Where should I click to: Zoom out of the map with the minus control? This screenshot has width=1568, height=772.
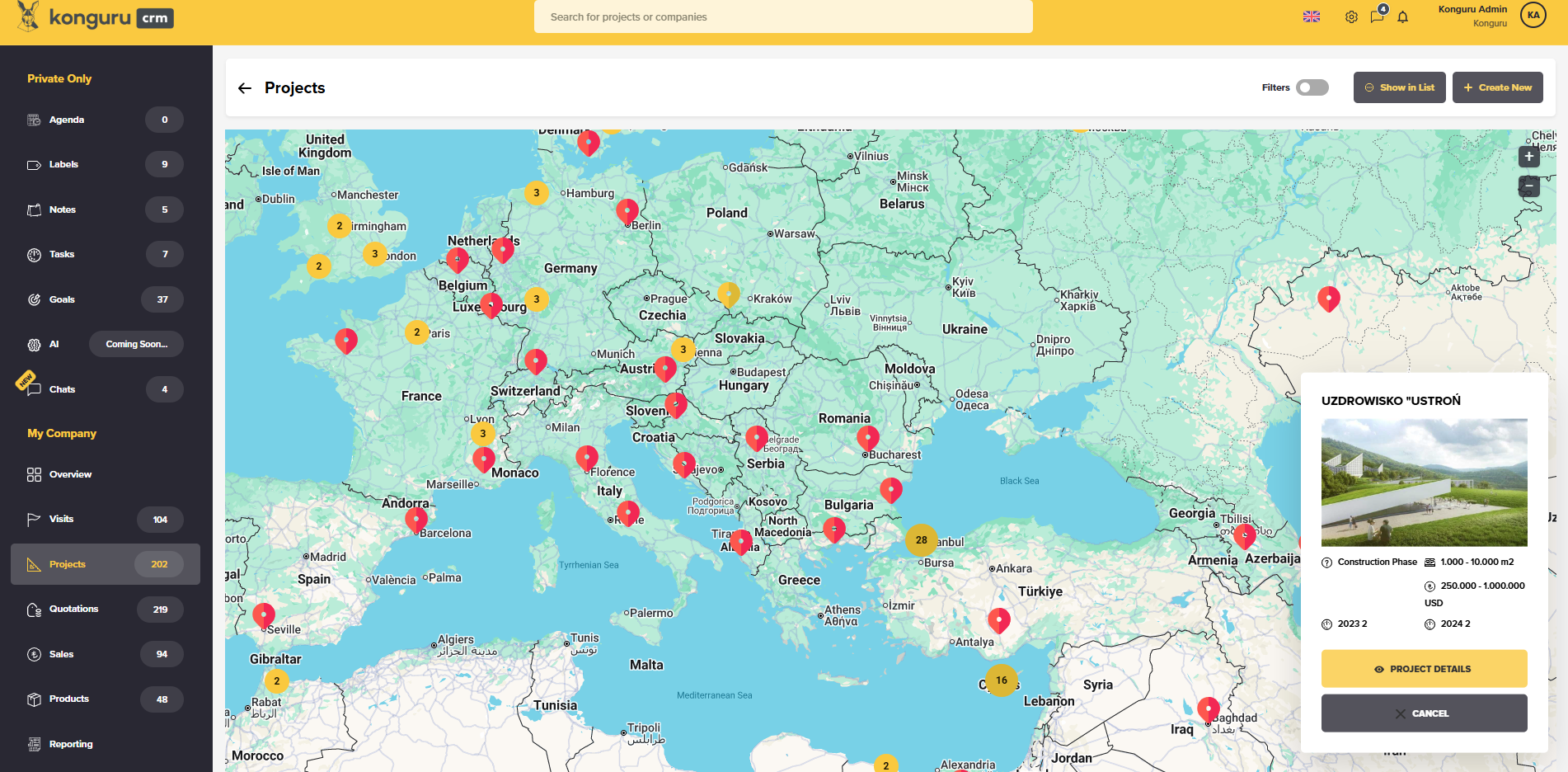1529,186
